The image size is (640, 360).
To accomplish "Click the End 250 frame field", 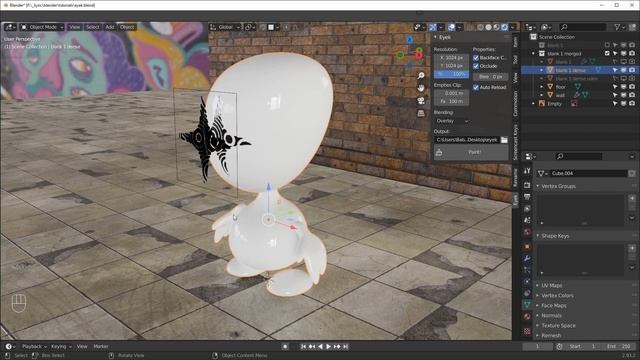I will coord(619,347).
